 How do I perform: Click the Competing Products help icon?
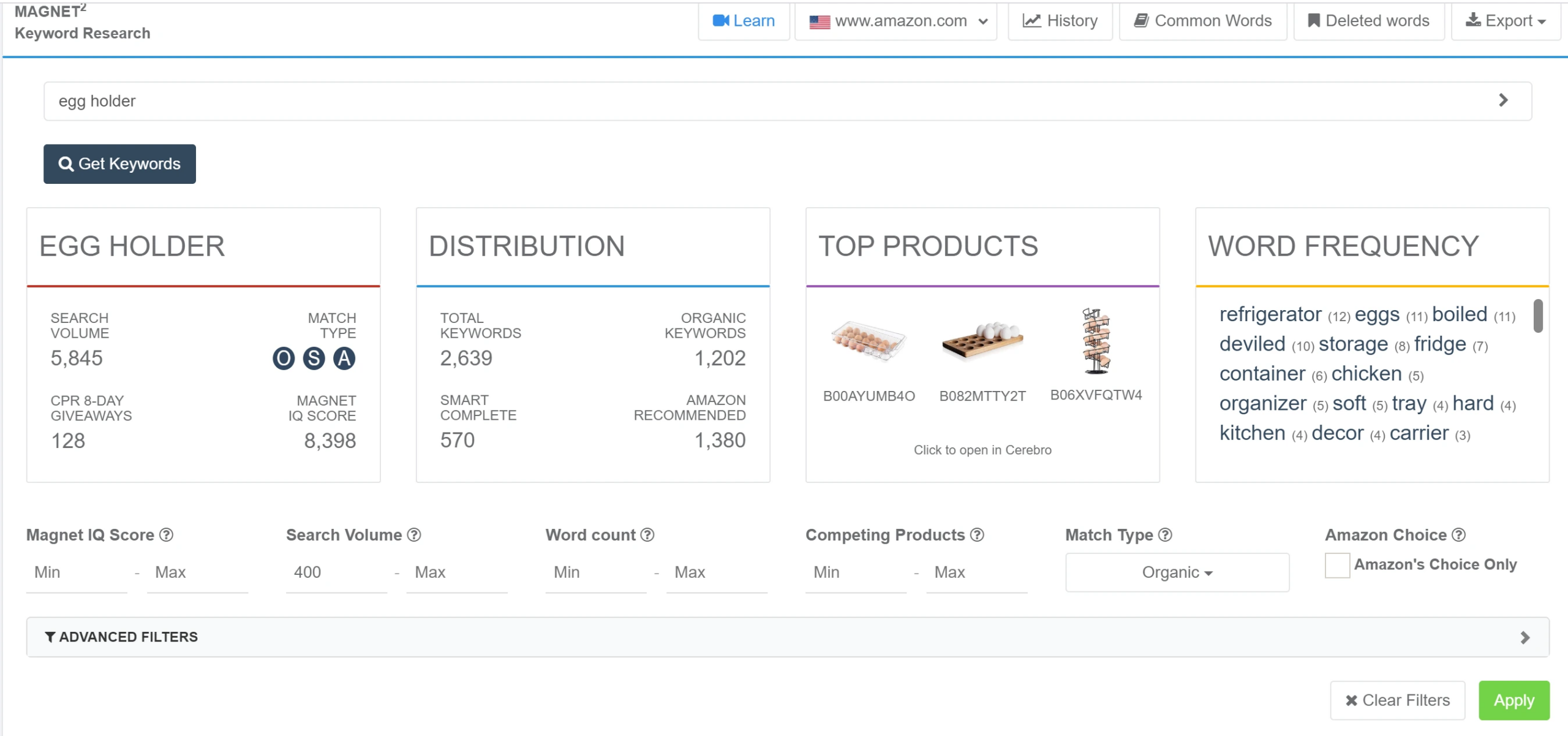pyautogui.click(x=978, y=535)
